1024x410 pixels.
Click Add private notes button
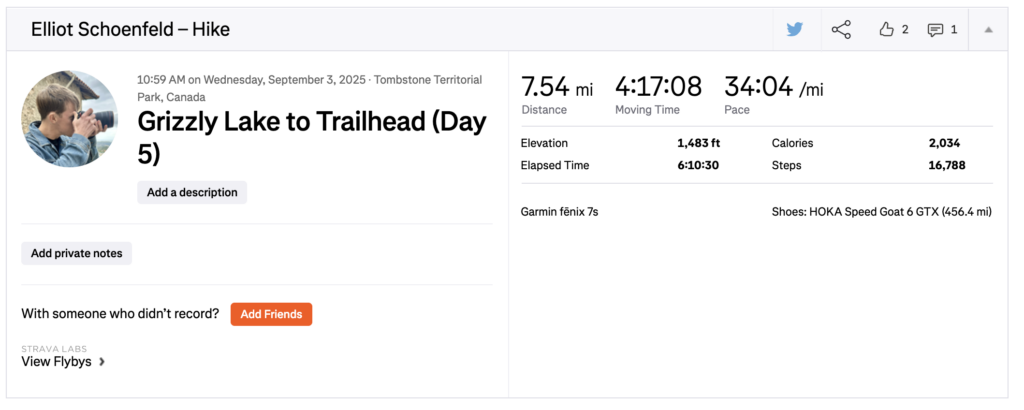coord(77,253)
